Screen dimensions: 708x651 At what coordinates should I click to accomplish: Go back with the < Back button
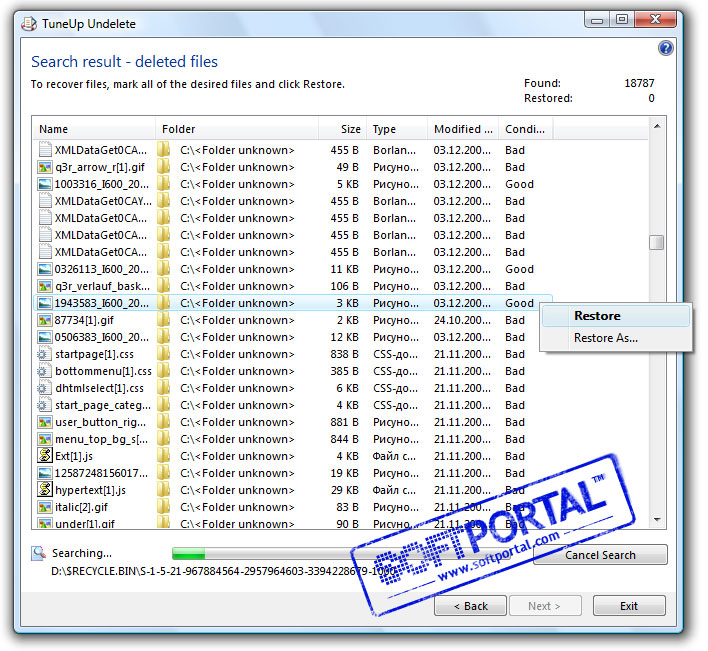tap(470, 606)
